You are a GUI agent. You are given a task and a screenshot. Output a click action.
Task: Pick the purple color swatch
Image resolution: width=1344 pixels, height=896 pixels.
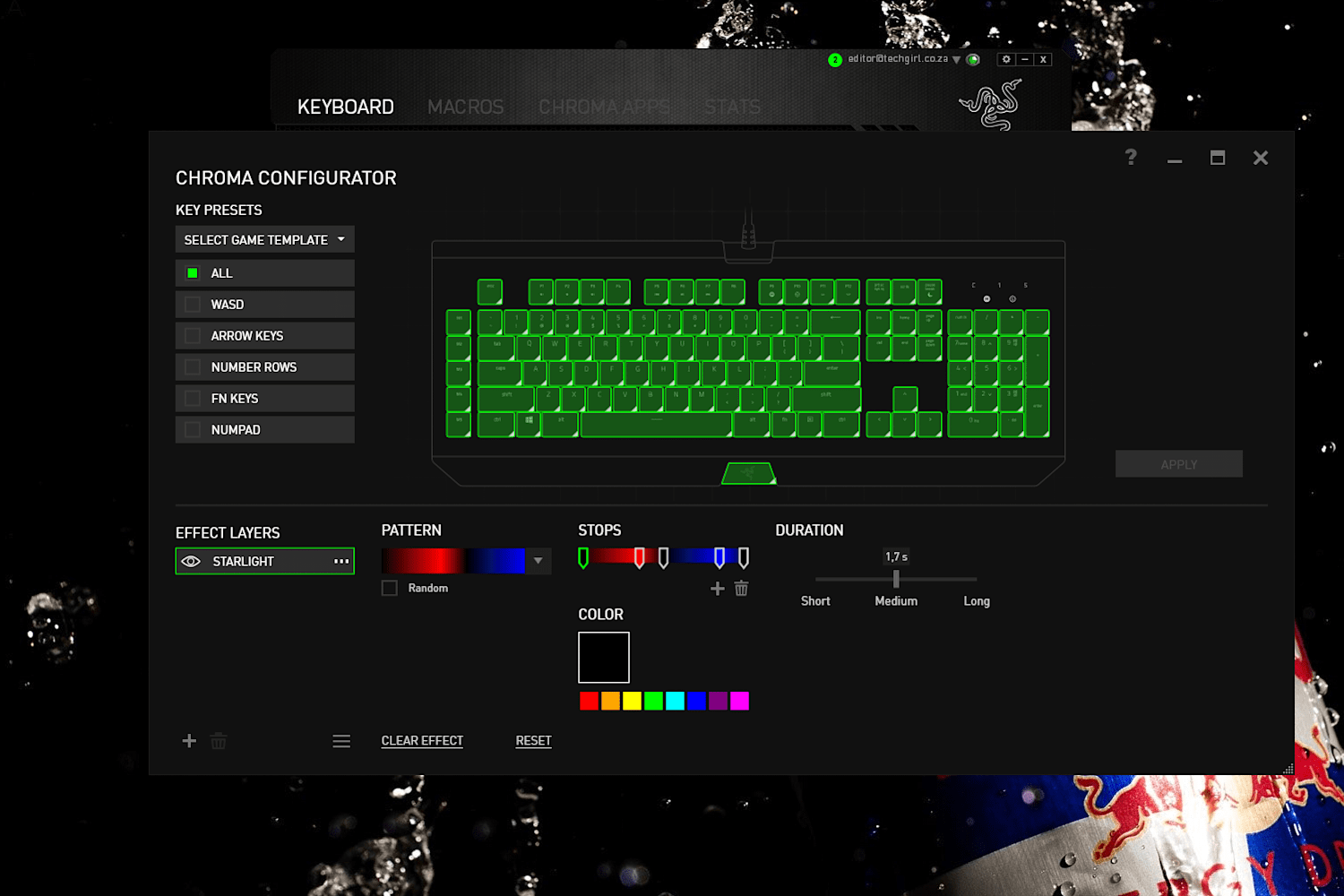(x=718, y=701)
